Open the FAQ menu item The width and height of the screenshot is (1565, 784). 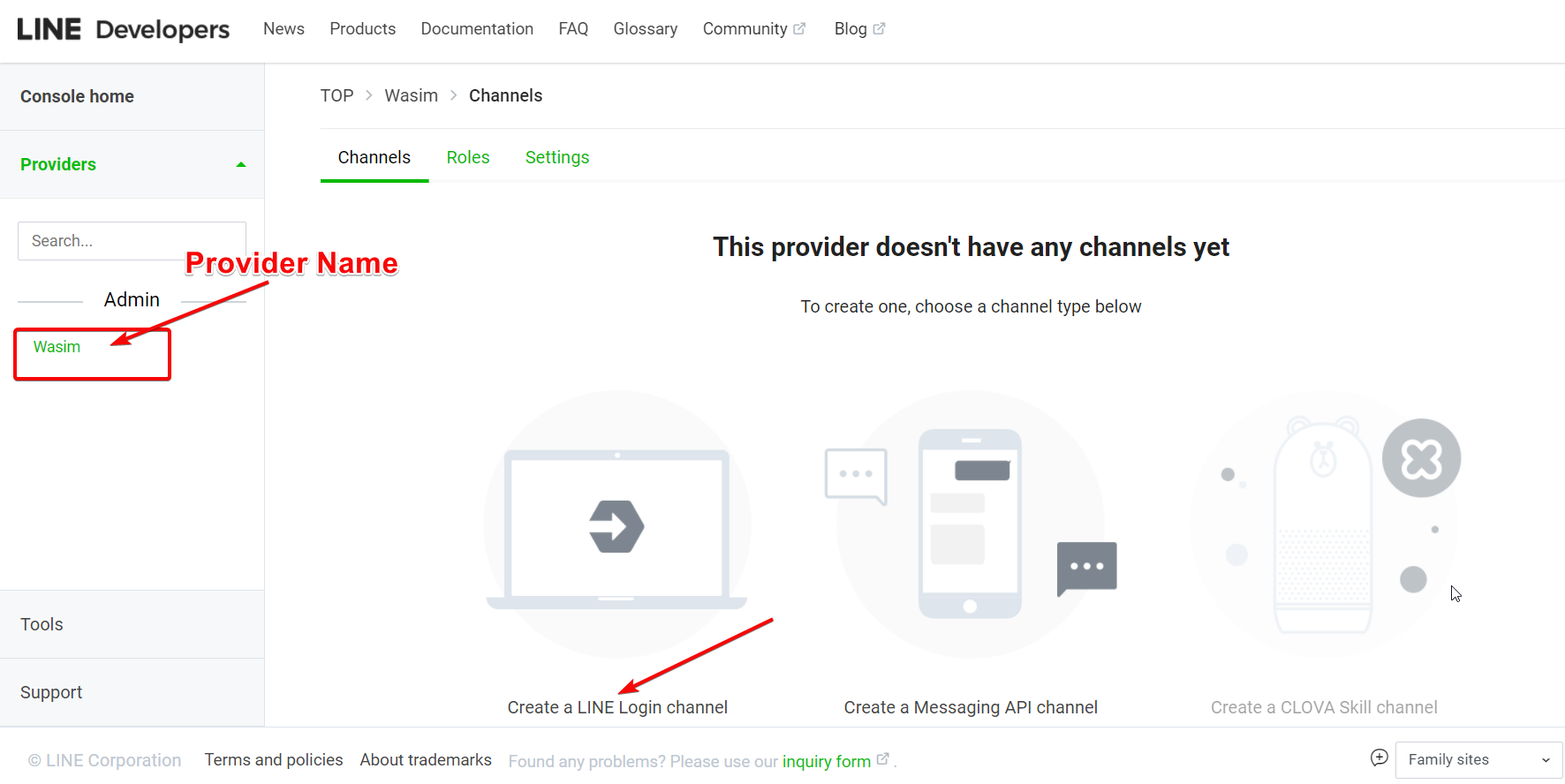573,28
